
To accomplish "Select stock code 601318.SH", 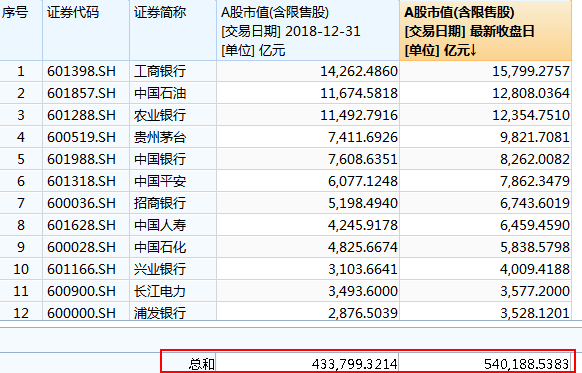I will [x=81, y=181].
